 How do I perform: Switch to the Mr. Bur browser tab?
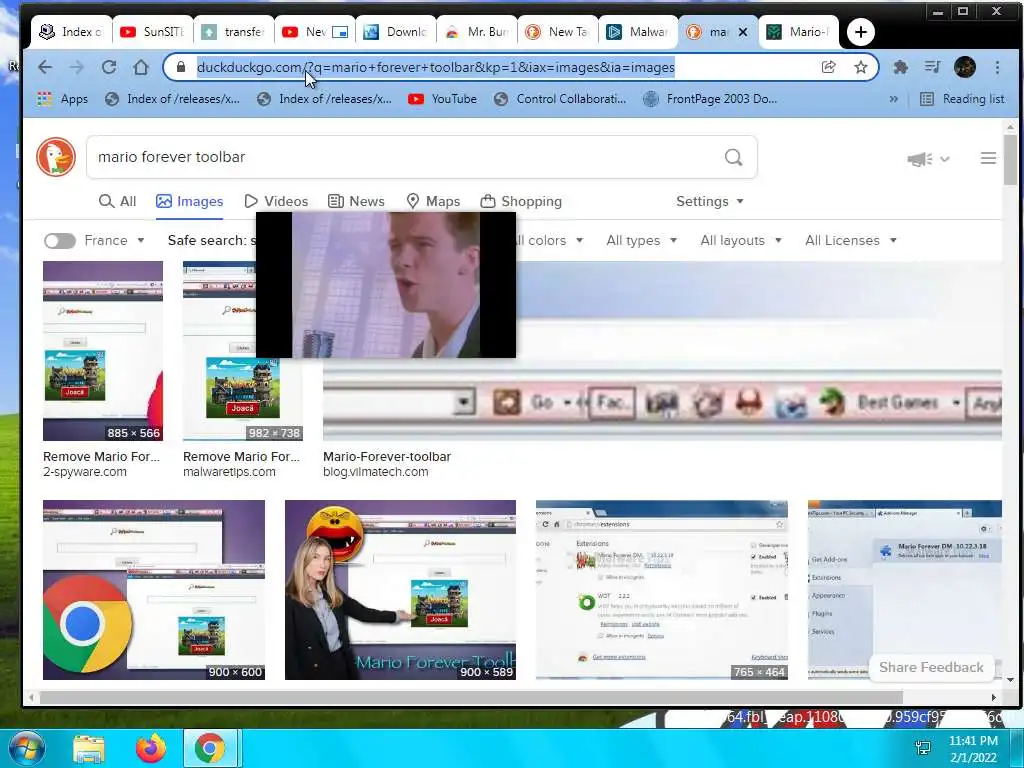tap(477, 32)
